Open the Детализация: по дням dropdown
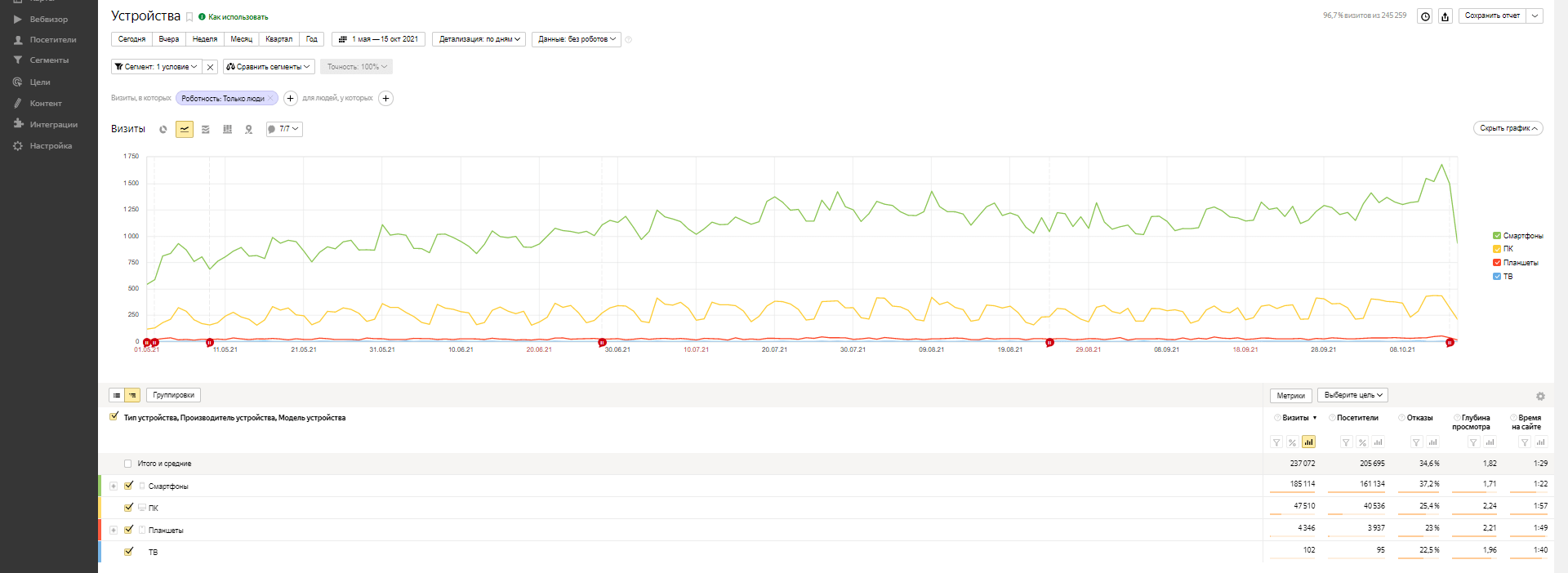The height and width of the screenshot is (573, 1568). (479, 39)
